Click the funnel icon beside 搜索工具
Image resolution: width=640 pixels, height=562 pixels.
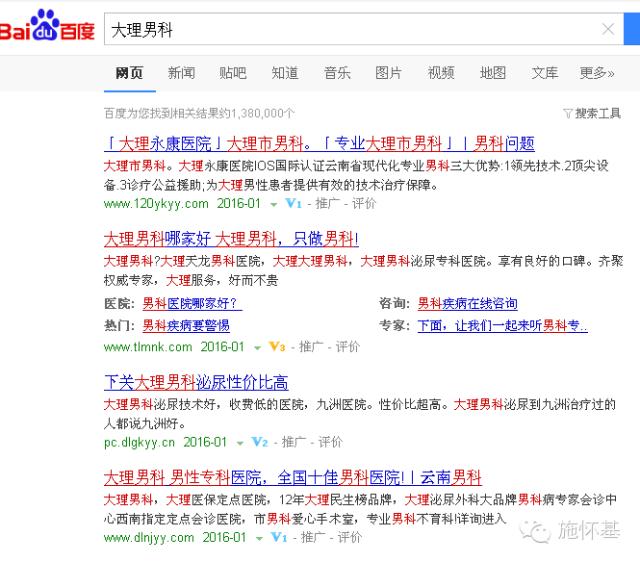click(x=568, y=113)
